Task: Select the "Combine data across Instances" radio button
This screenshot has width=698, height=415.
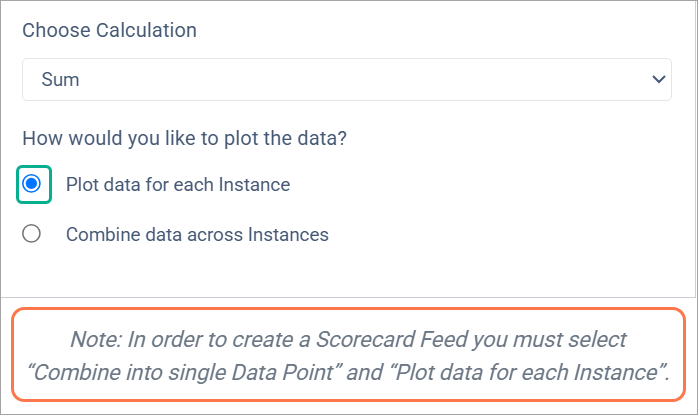Action: [x=32, y=234]
